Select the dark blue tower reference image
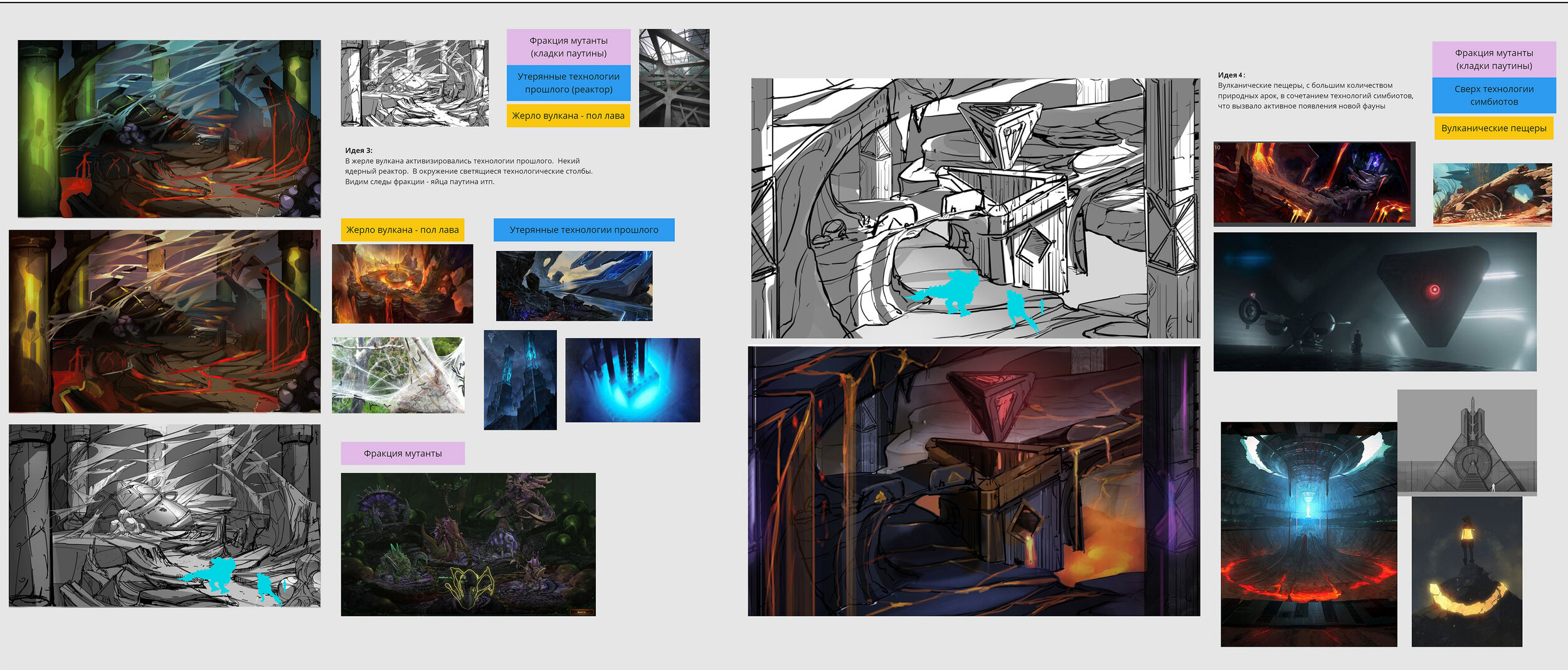 520,380
